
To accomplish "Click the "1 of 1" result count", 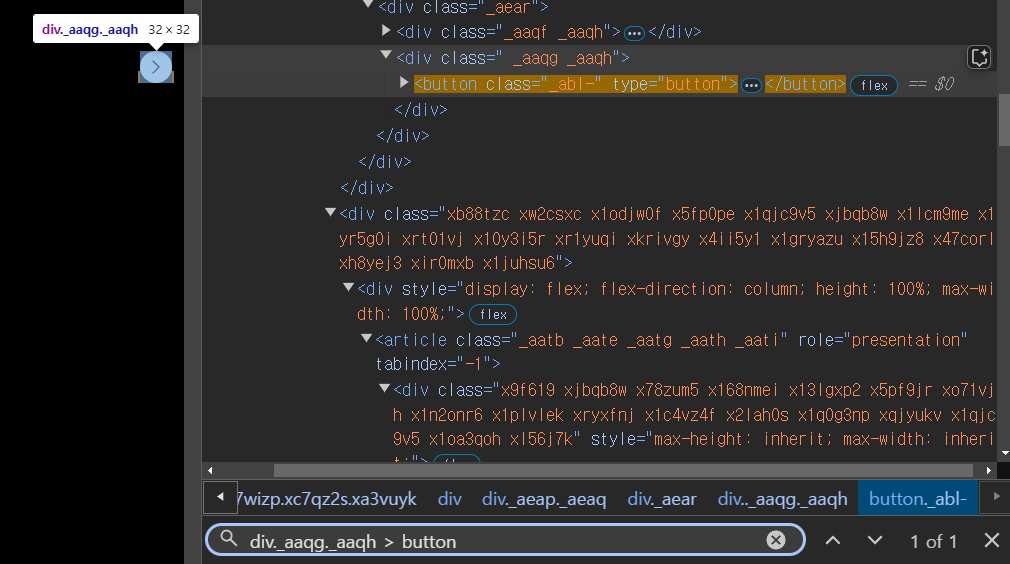I will [x=933, y=541].
